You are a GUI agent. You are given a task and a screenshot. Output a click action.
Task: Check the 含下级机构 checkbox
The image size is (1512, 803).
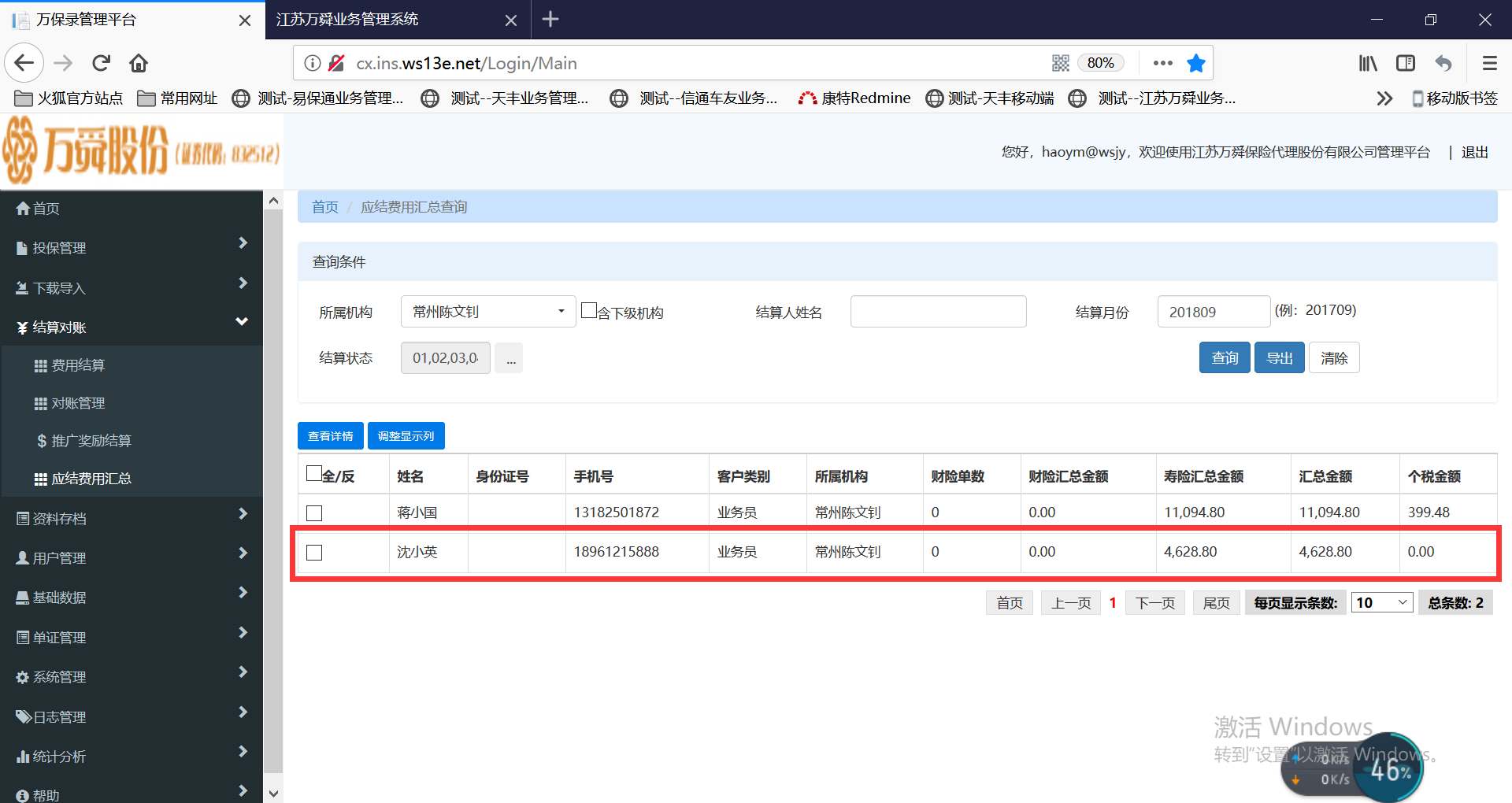[588, 310]
